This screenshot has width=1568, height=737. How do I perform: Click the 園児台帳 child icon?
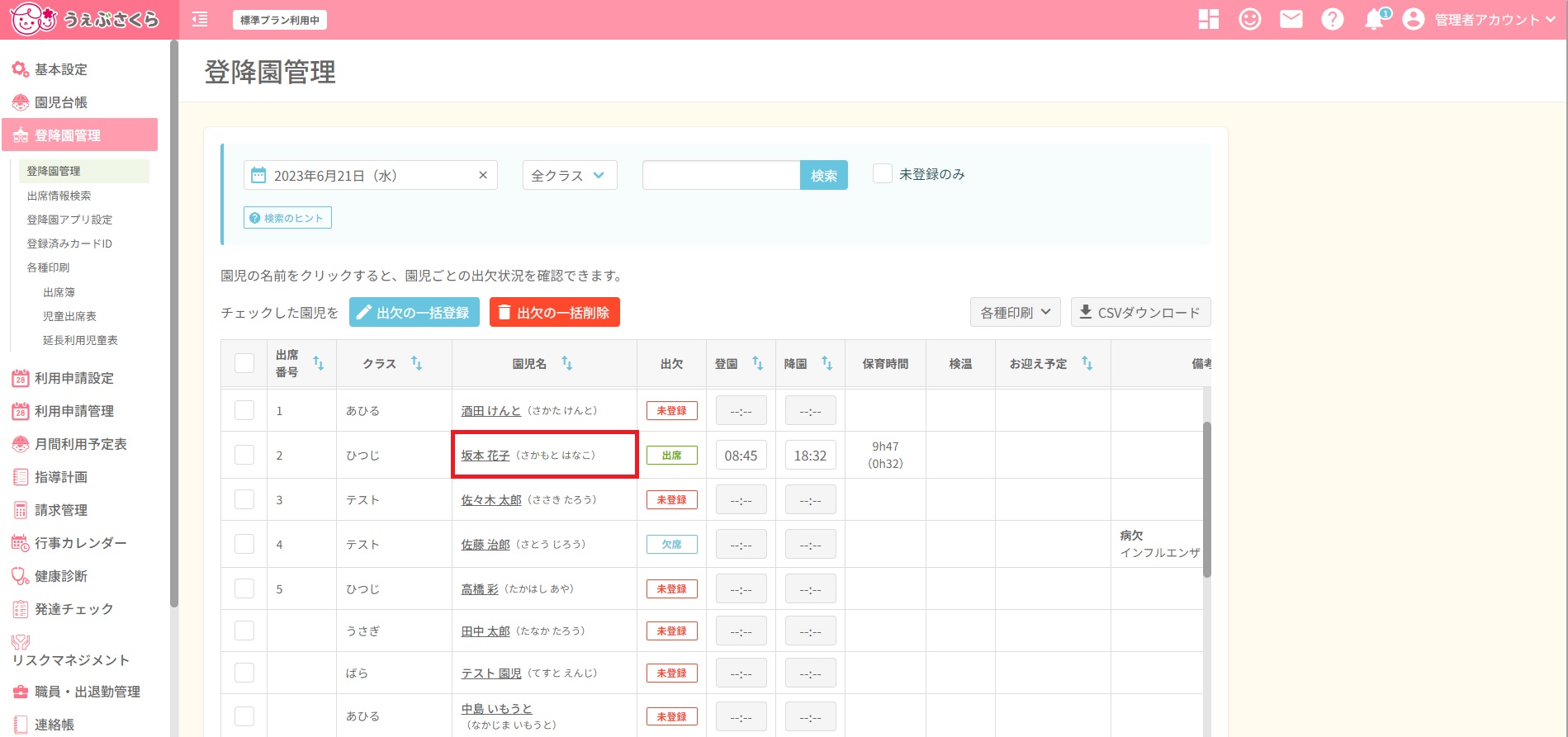21,102
